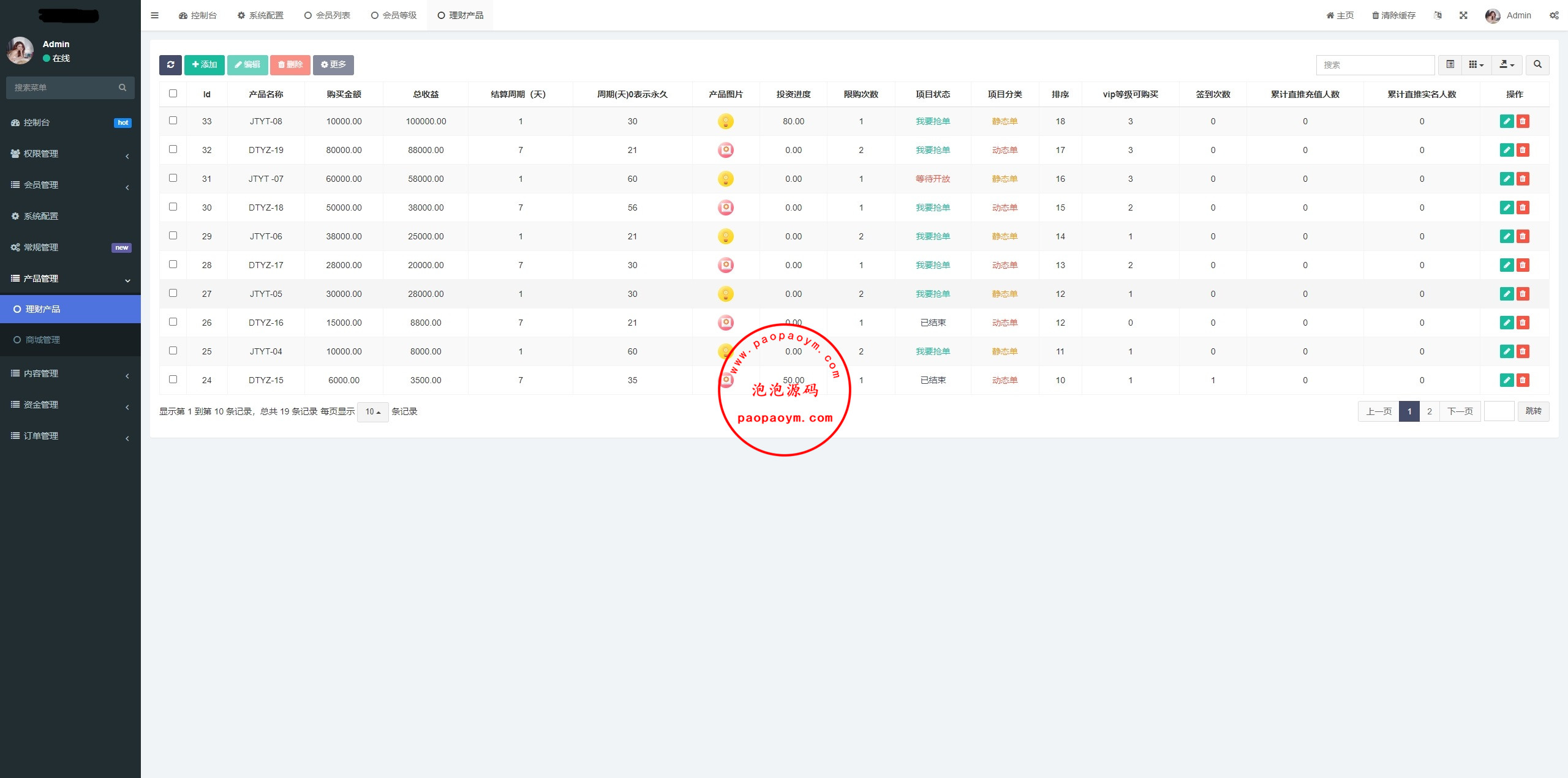Toggle the select-all header checkbox

pyautogui.click(x=173, y=94)
